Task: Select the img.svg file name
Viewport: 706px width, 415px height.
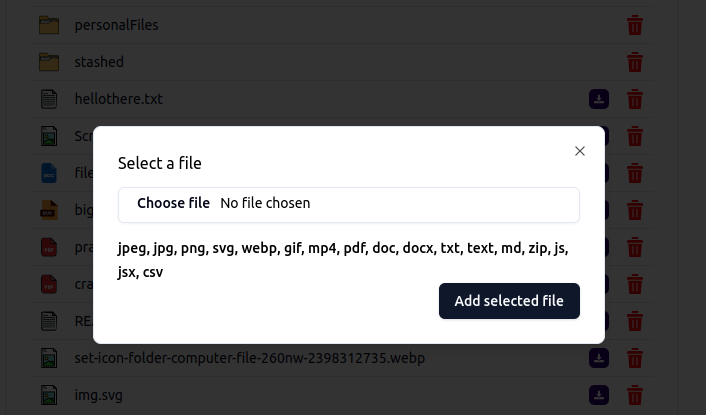Action: [x=98, y=394]
